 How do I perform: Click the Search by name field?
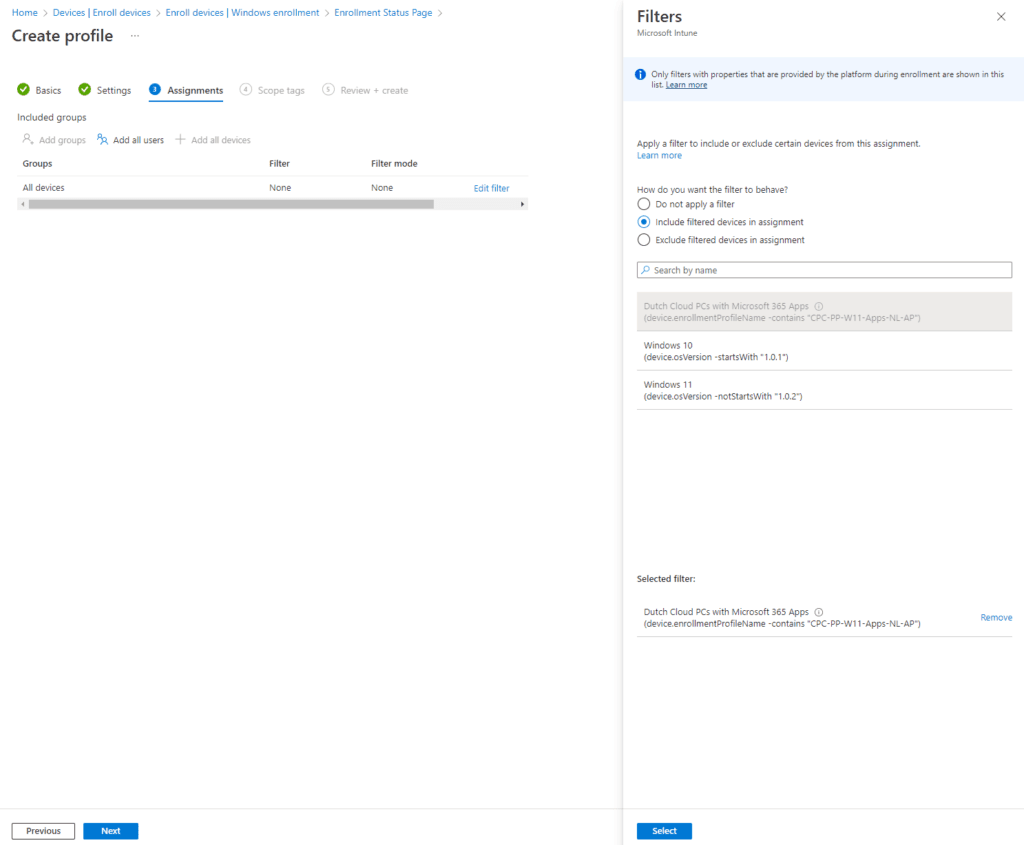pos(830,270)
